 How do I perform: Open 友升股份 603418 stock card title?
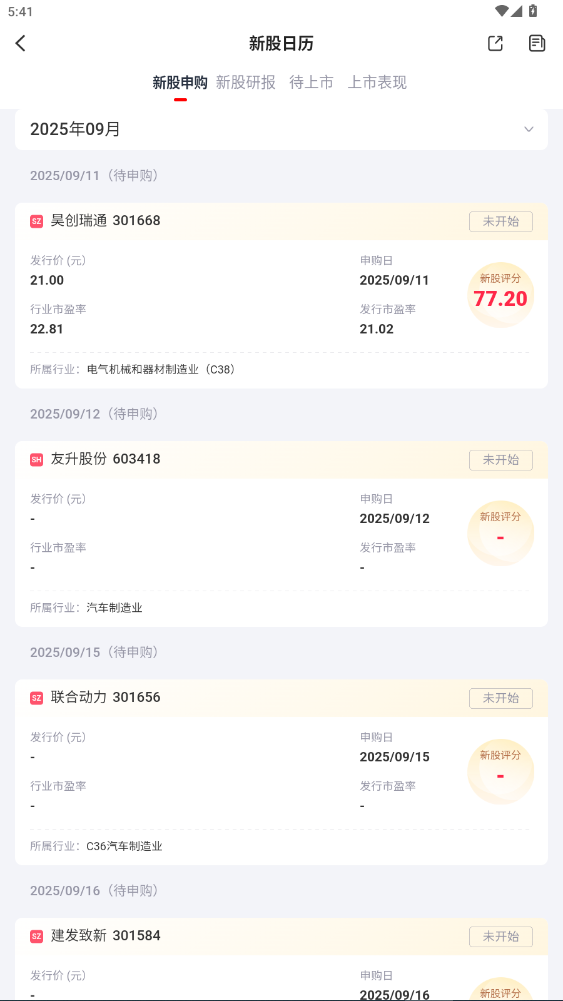pyautogui.click(x=105, y=459)
